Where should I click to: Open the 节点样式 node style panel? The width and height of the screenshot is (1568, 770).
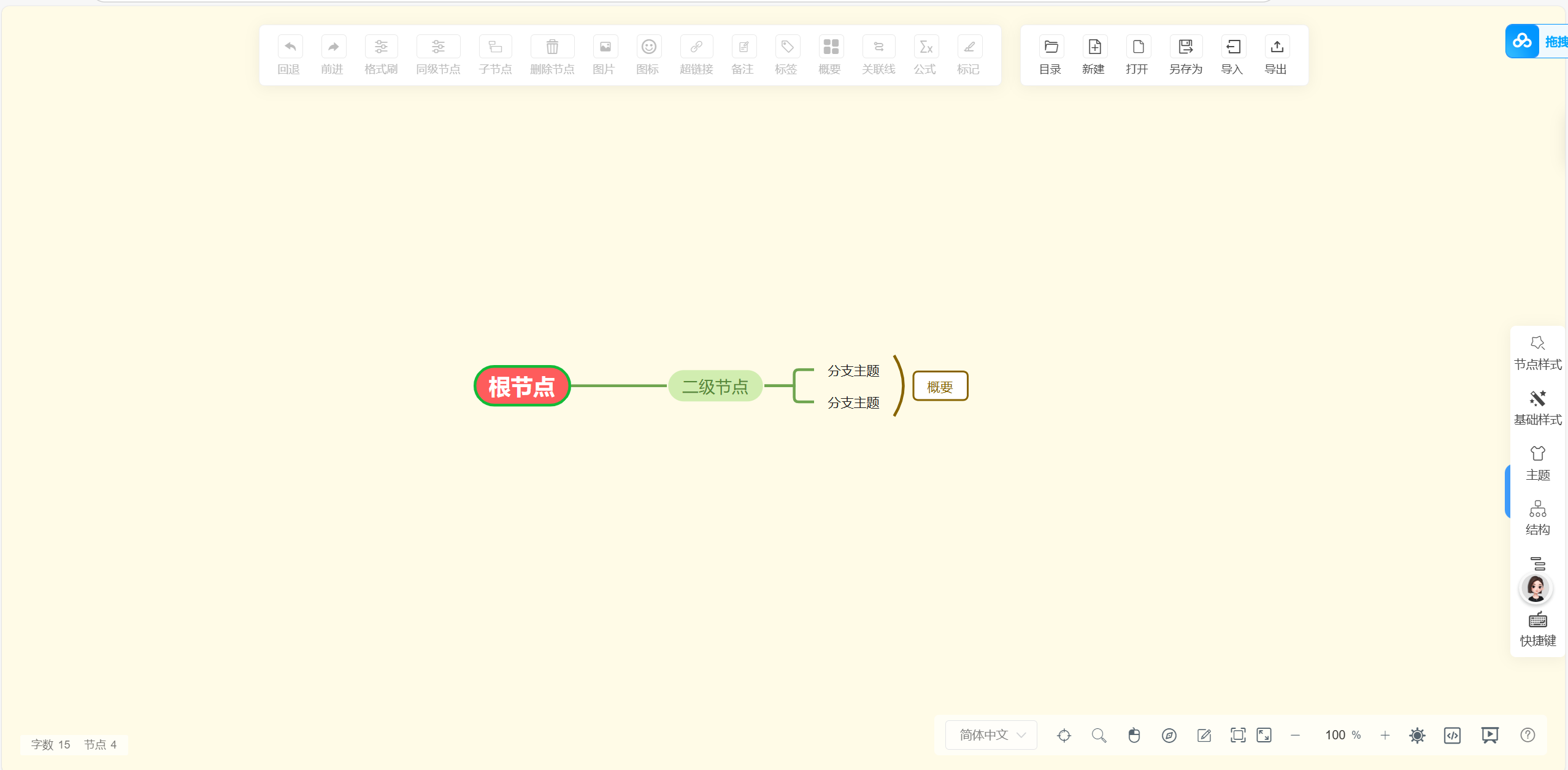1537,353
